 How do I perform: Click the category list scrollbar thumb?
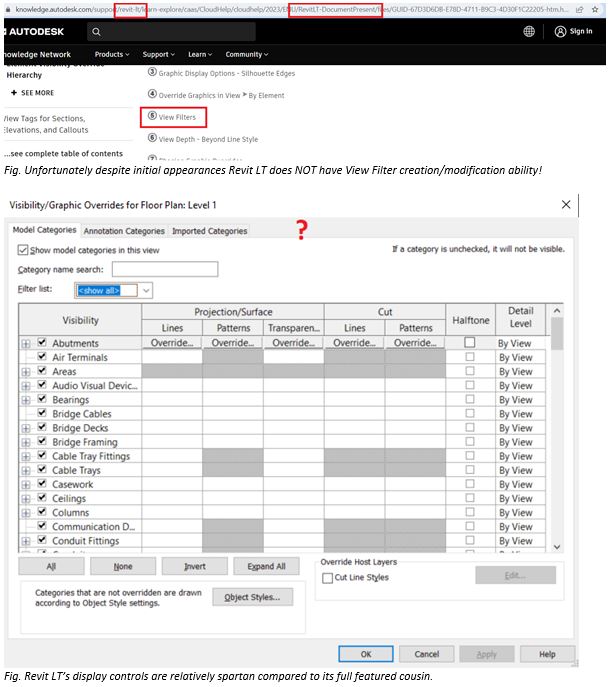point(557,334)
